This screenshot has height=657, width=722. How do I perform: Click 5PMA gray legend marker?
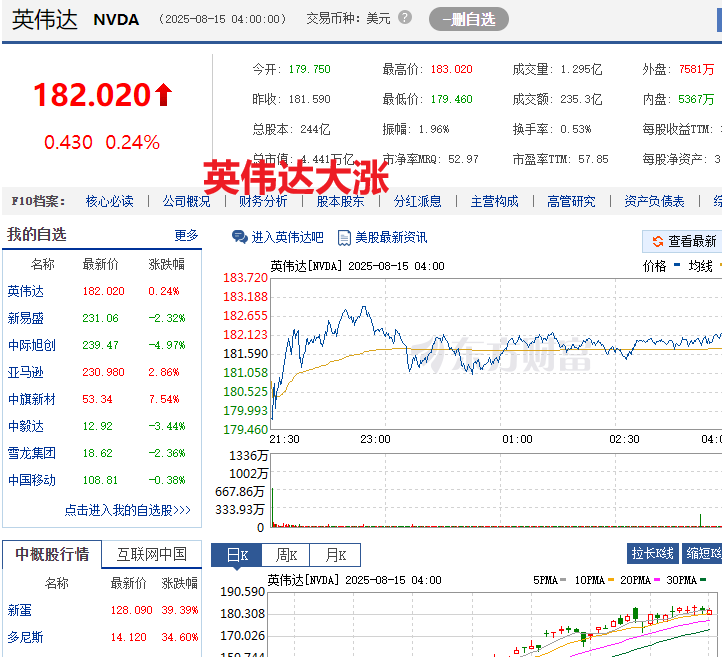point(563,580)
